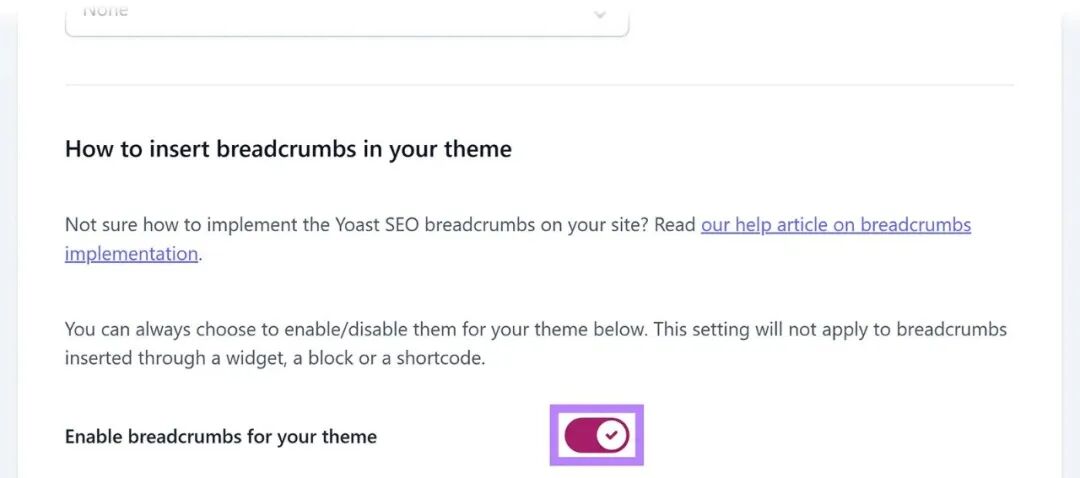This screenshot has height=478, width=1080.
Task: Open the help article on breadcrumbs link
Action: tap(835, 225)
